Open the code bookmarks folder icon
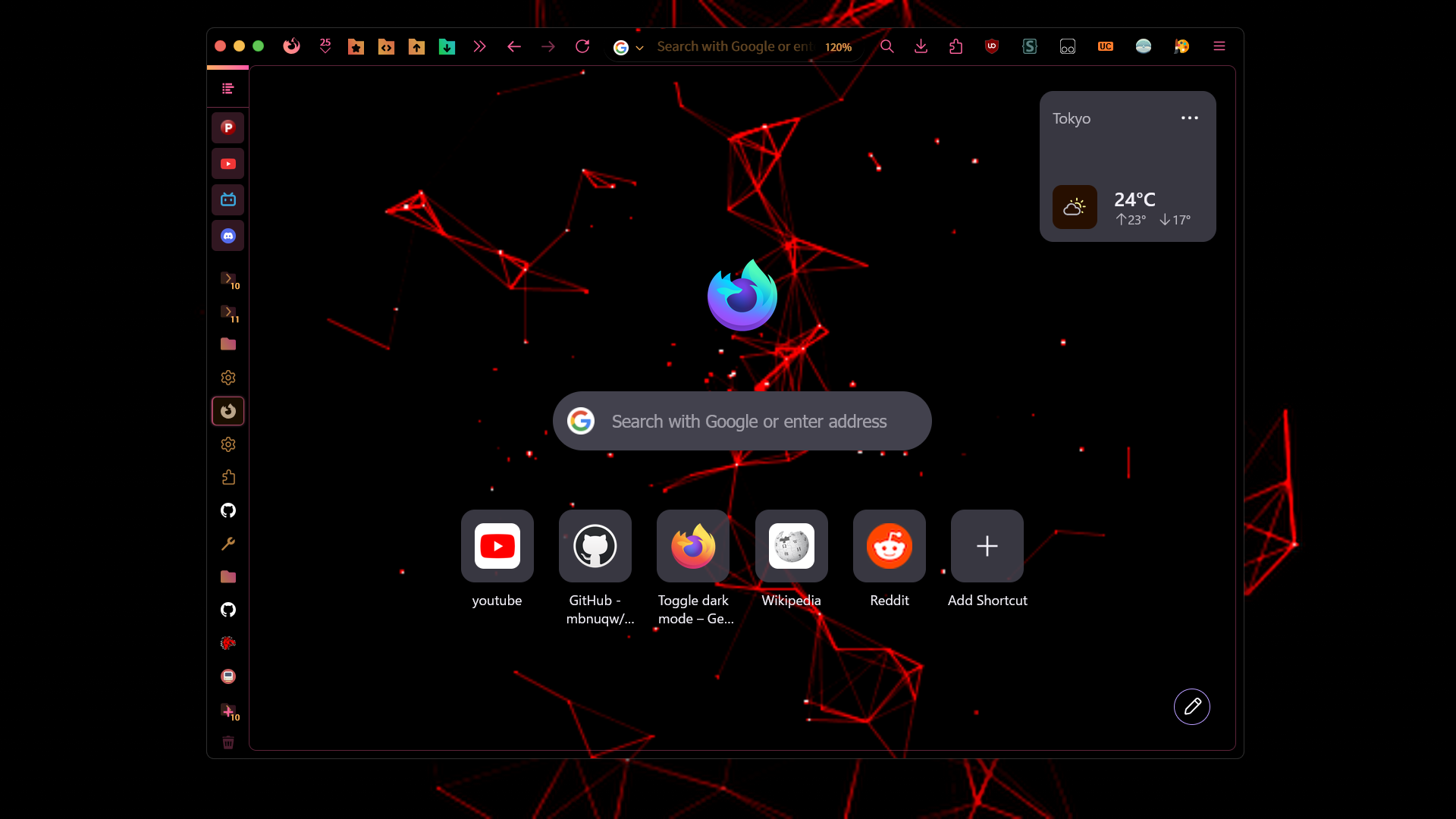Viewport: 1456px width, 819px height. coord(386,47)
